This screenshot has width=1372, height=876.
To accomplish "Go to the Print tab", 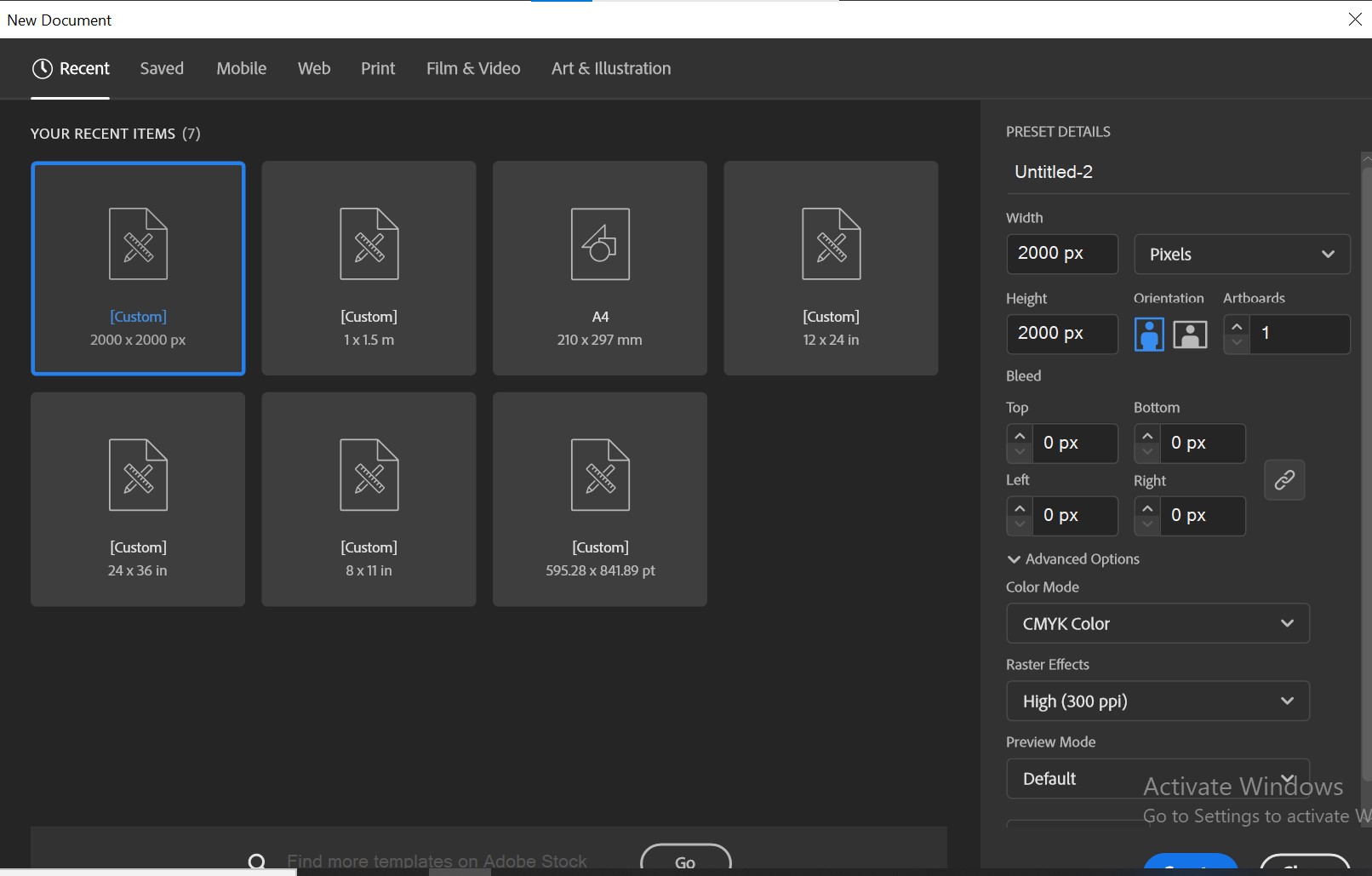I will coord(378,68).
